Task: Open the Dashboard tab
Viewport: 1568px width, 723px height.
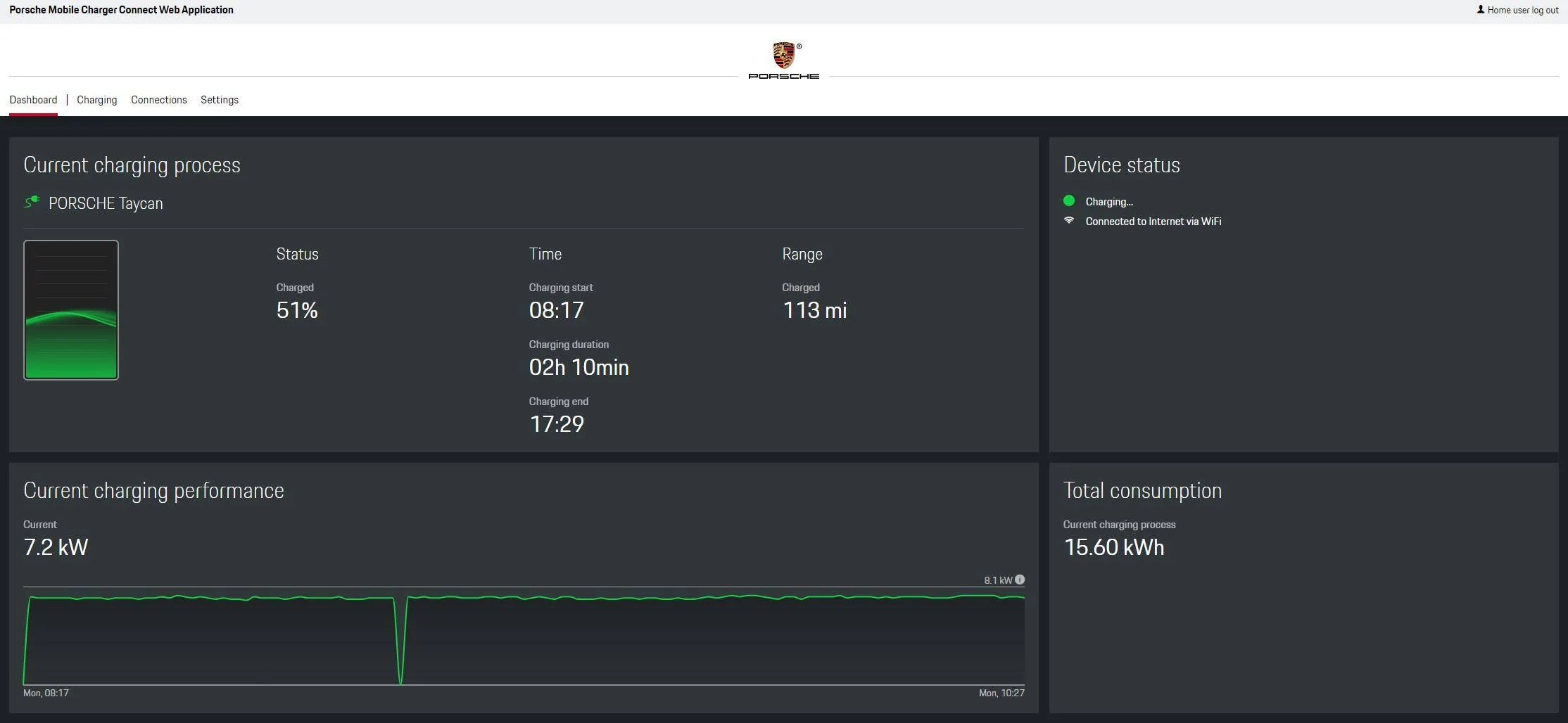Action: 33,100
